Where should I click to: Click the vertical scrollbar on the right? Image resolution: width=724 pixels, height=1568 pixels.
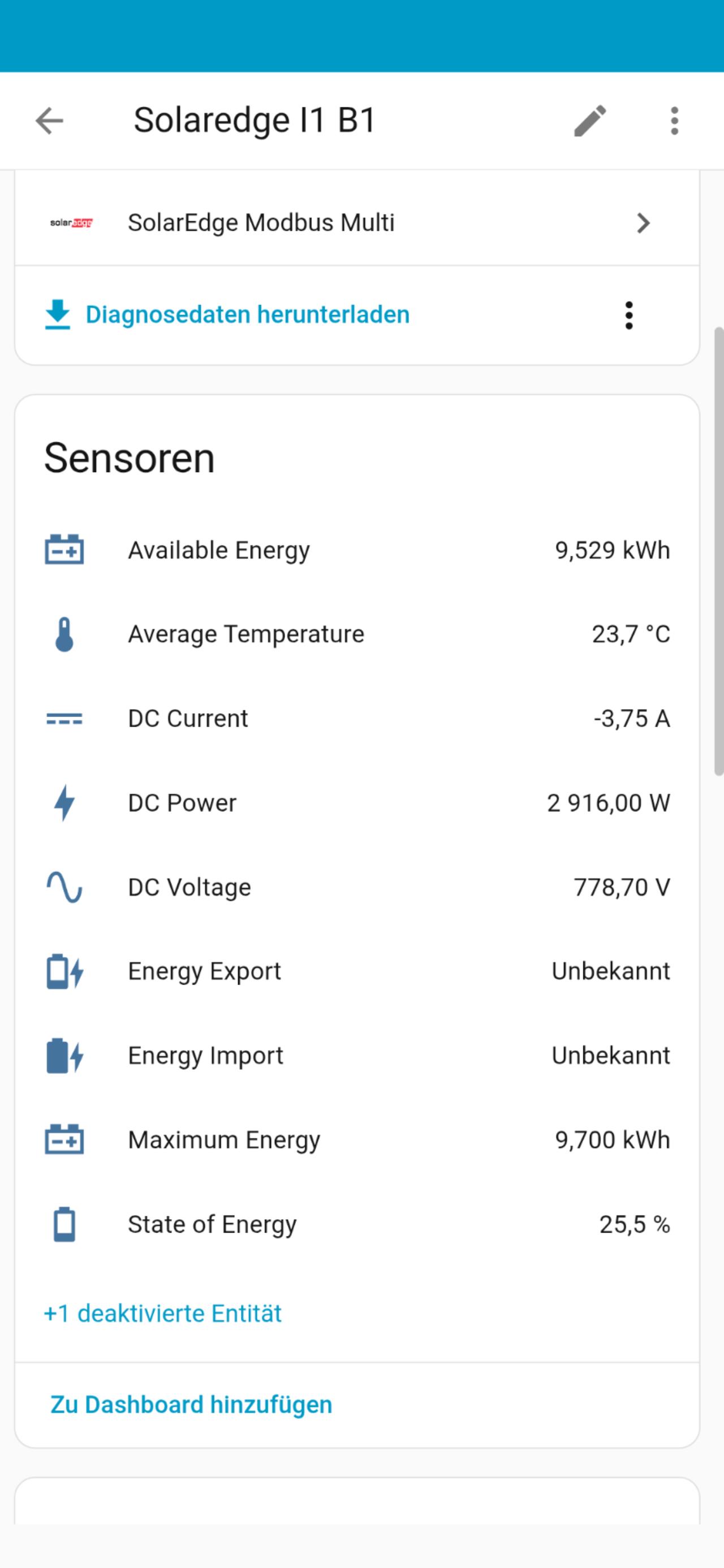click(718, 551)
